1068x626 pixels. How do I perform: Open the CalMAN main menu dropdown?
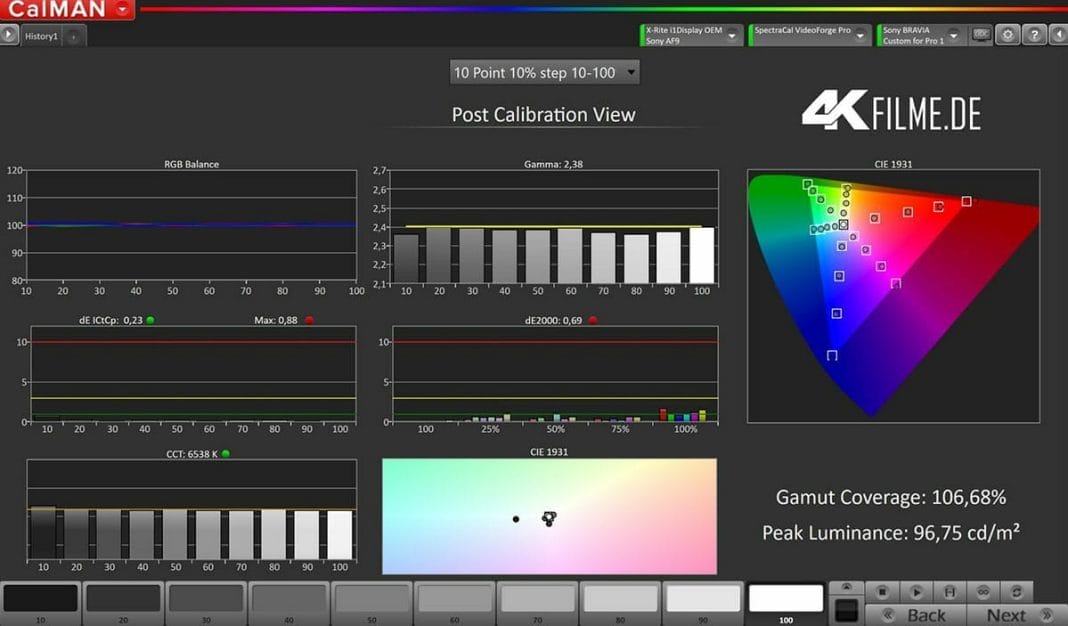pos(123,10)
